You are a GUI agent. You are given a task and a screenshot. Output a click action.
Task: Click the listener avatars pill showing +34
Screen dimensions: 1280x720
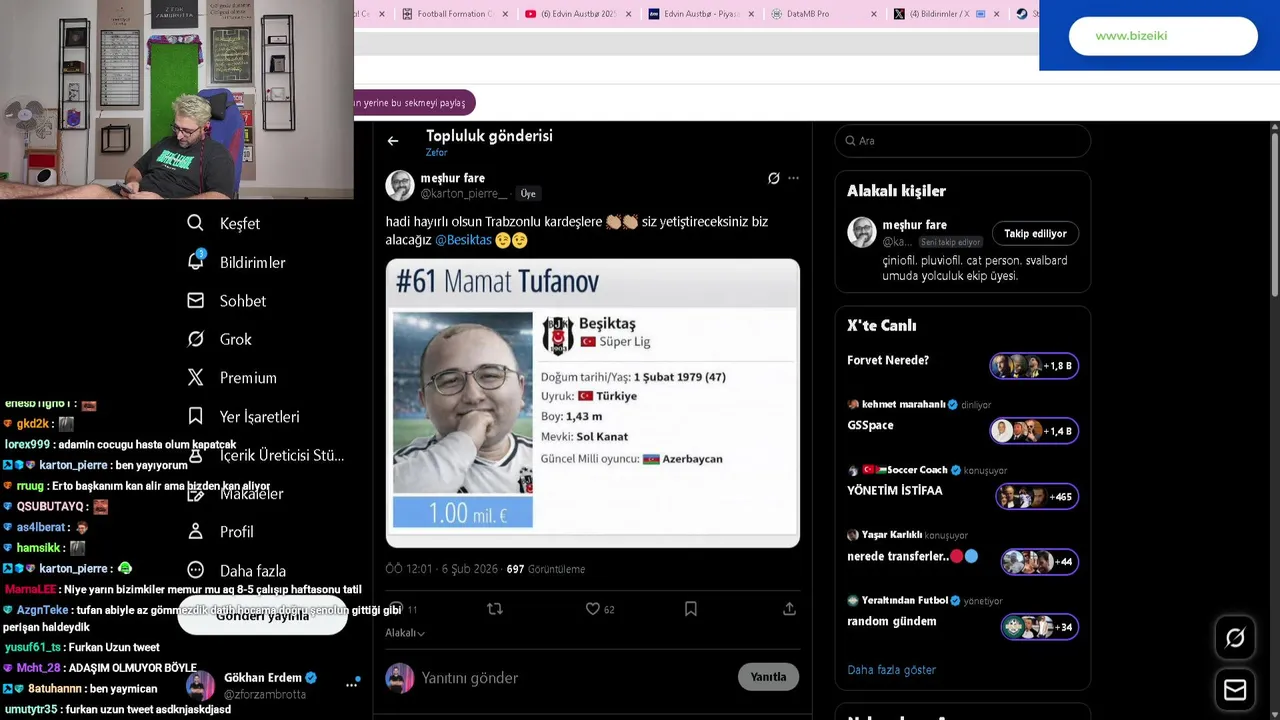(1039, 627)
